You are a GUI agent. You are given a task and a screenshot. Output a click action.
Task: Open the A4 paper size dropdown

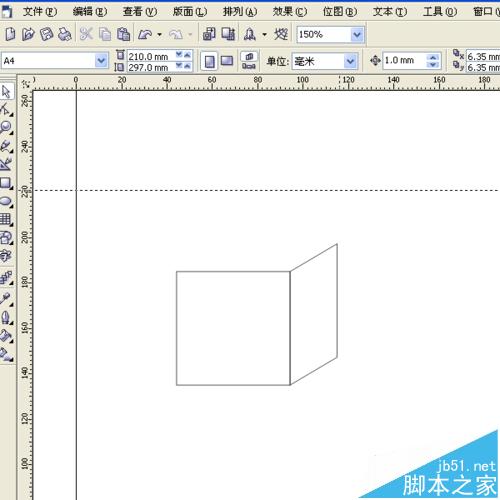101,61
